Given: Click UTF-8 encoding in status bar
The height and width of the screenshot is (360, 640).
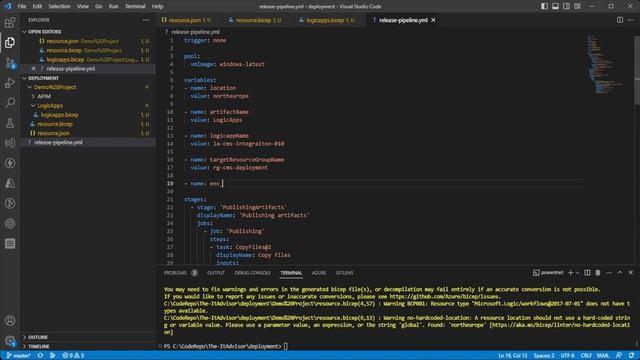Looking at the screenshot, I should [x=567, y=356].
